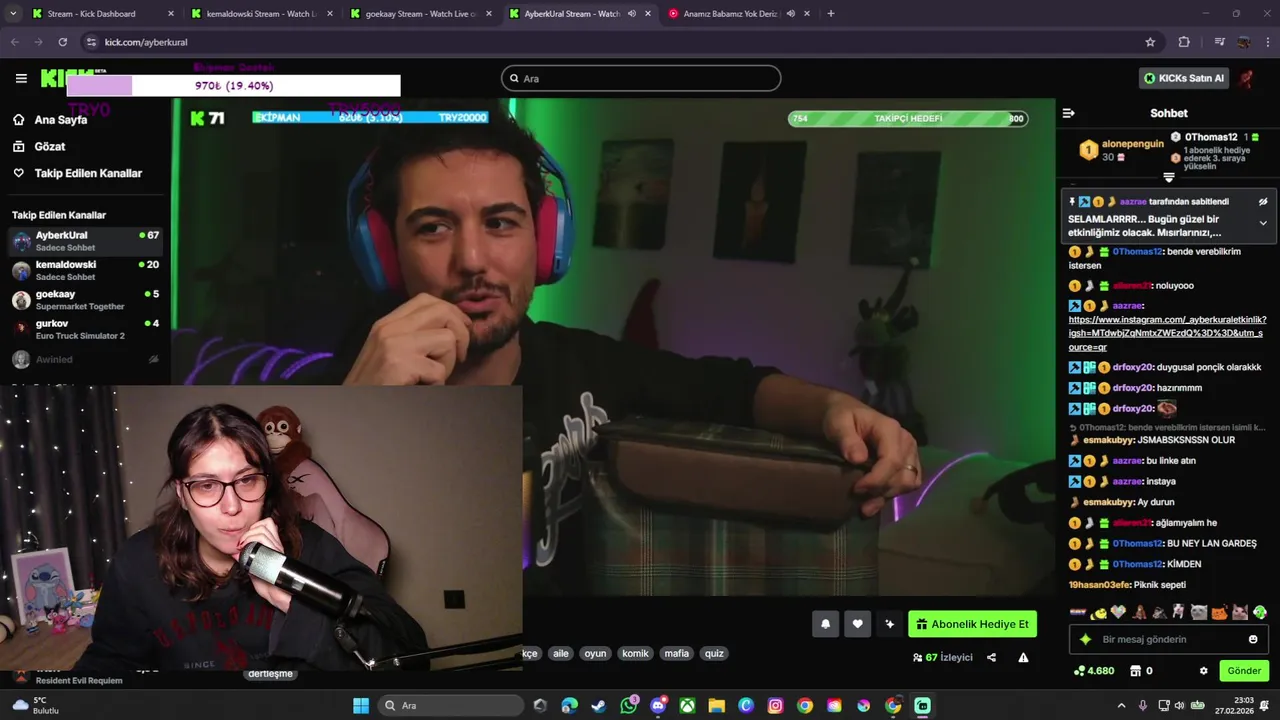Click the notification bell button

(x=825, y=624)
